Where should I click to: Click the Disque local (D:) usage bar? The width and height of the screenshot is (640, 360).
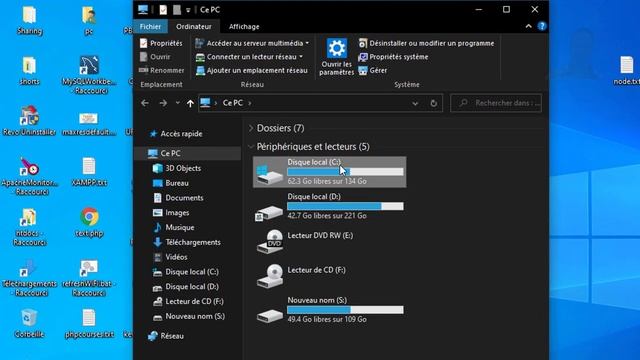coord(345,206)
